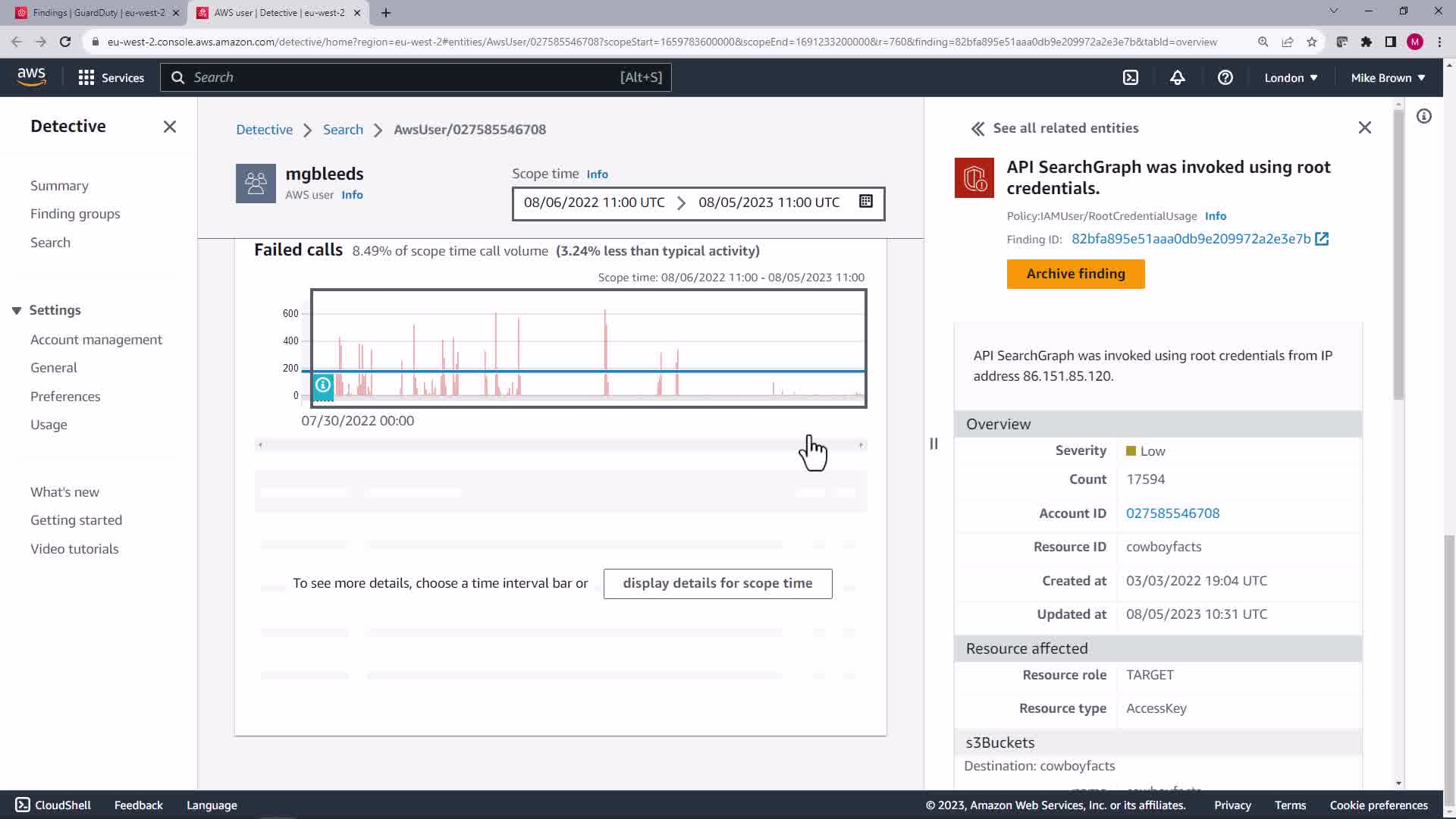Open the AWS support help icon
The height and width of the screenshot is (819, 1456).
(1225, 77)
